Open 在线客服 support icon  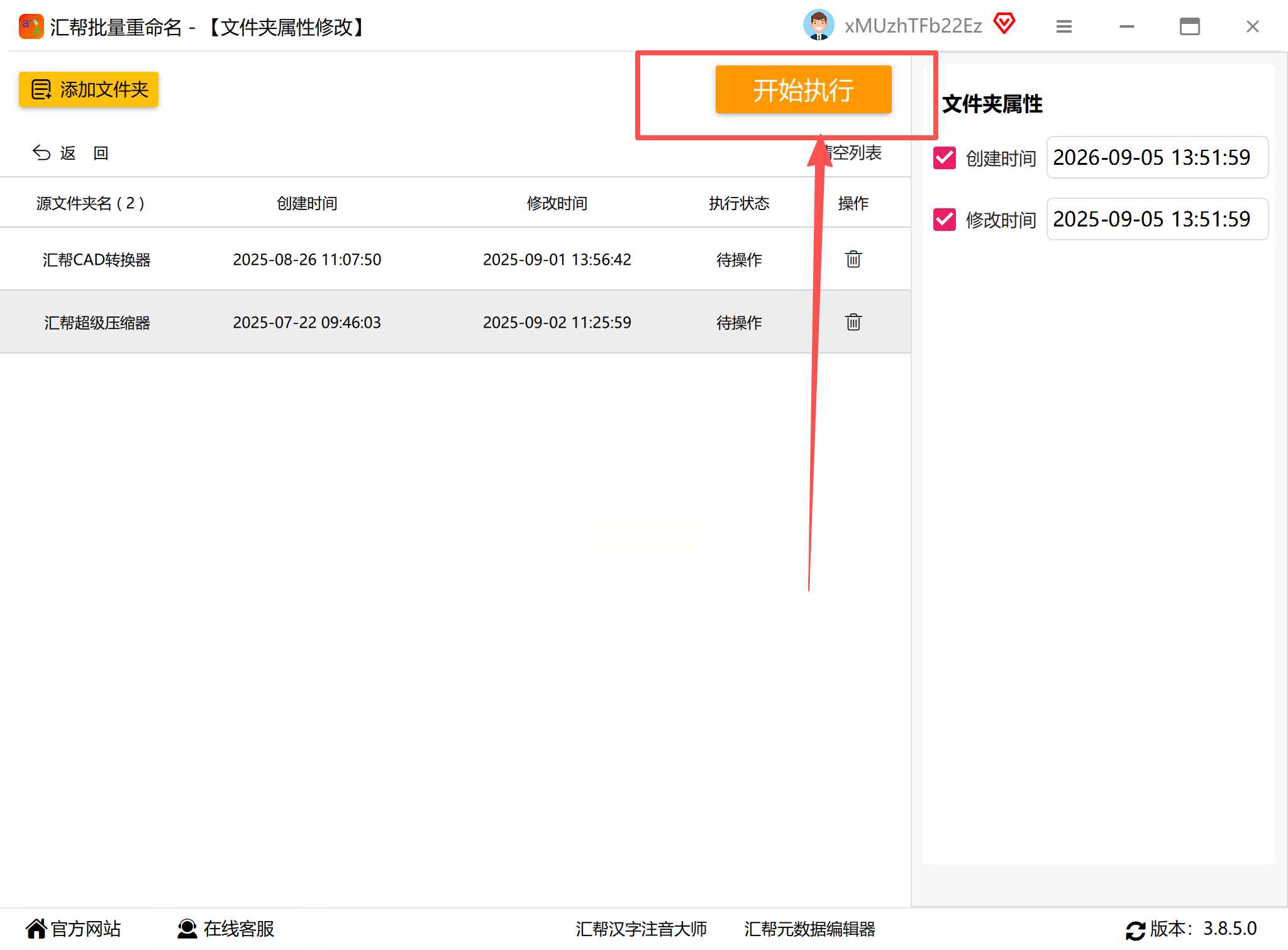pyautogui.click(x=187, y=929)
